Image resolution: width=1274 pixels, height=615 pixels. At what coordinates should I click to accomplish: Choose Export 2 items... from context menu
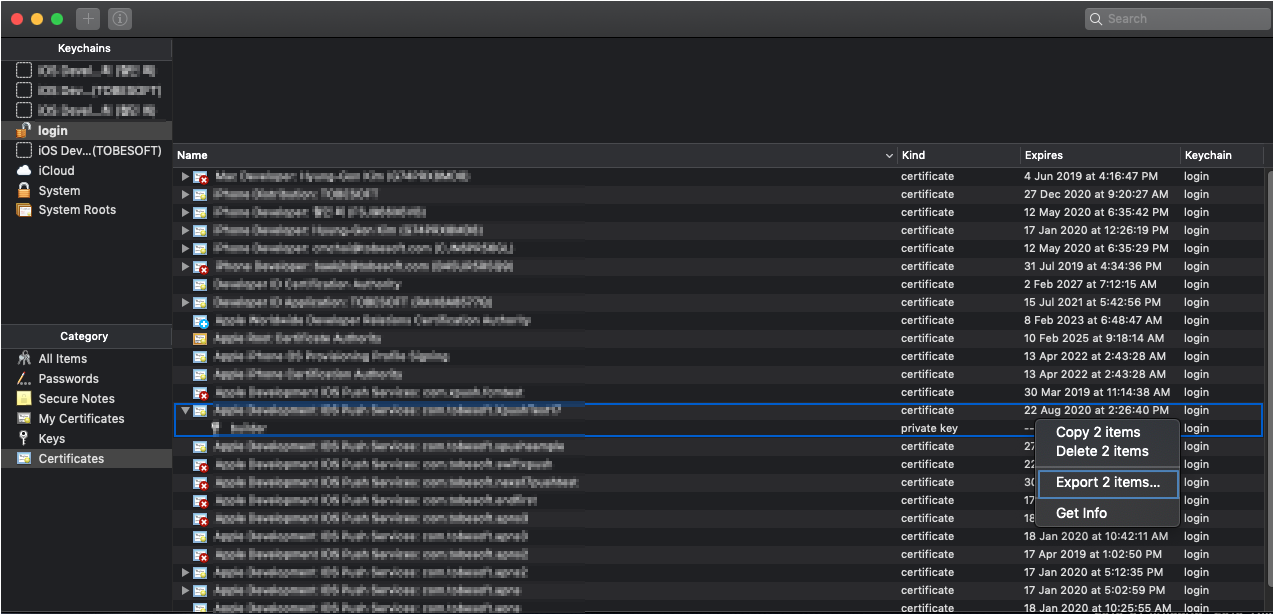(x=1108, y=482)
